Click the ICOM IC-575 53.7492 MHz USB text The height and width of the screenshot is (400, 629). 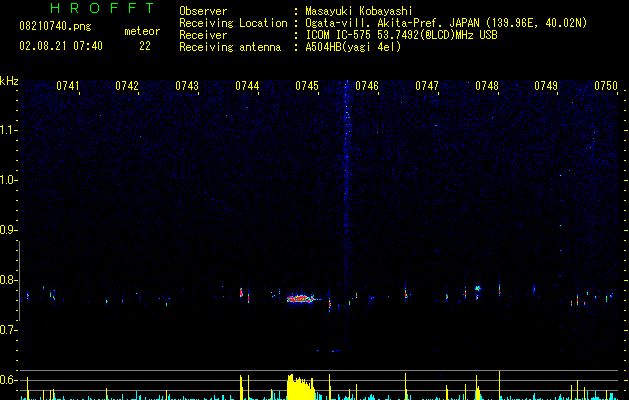401,35
